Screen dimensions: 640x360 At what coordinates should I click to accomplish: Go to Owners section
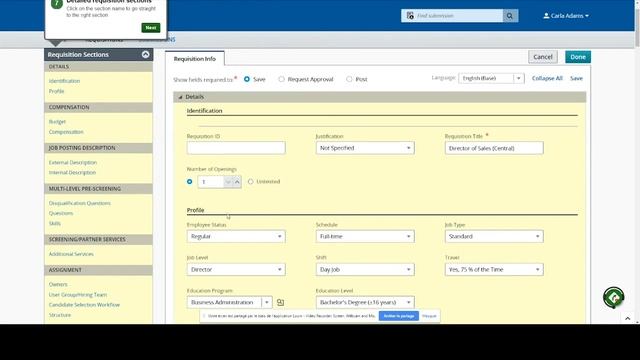pos(58,284)
